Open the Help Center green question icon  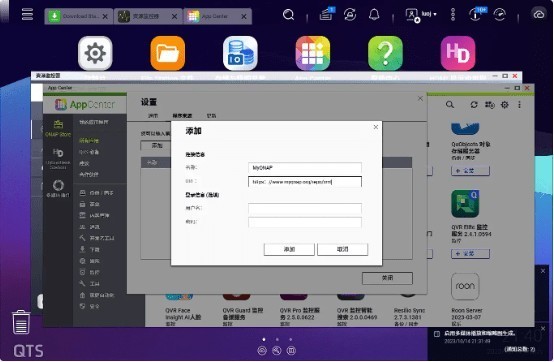tap(385, 53)
